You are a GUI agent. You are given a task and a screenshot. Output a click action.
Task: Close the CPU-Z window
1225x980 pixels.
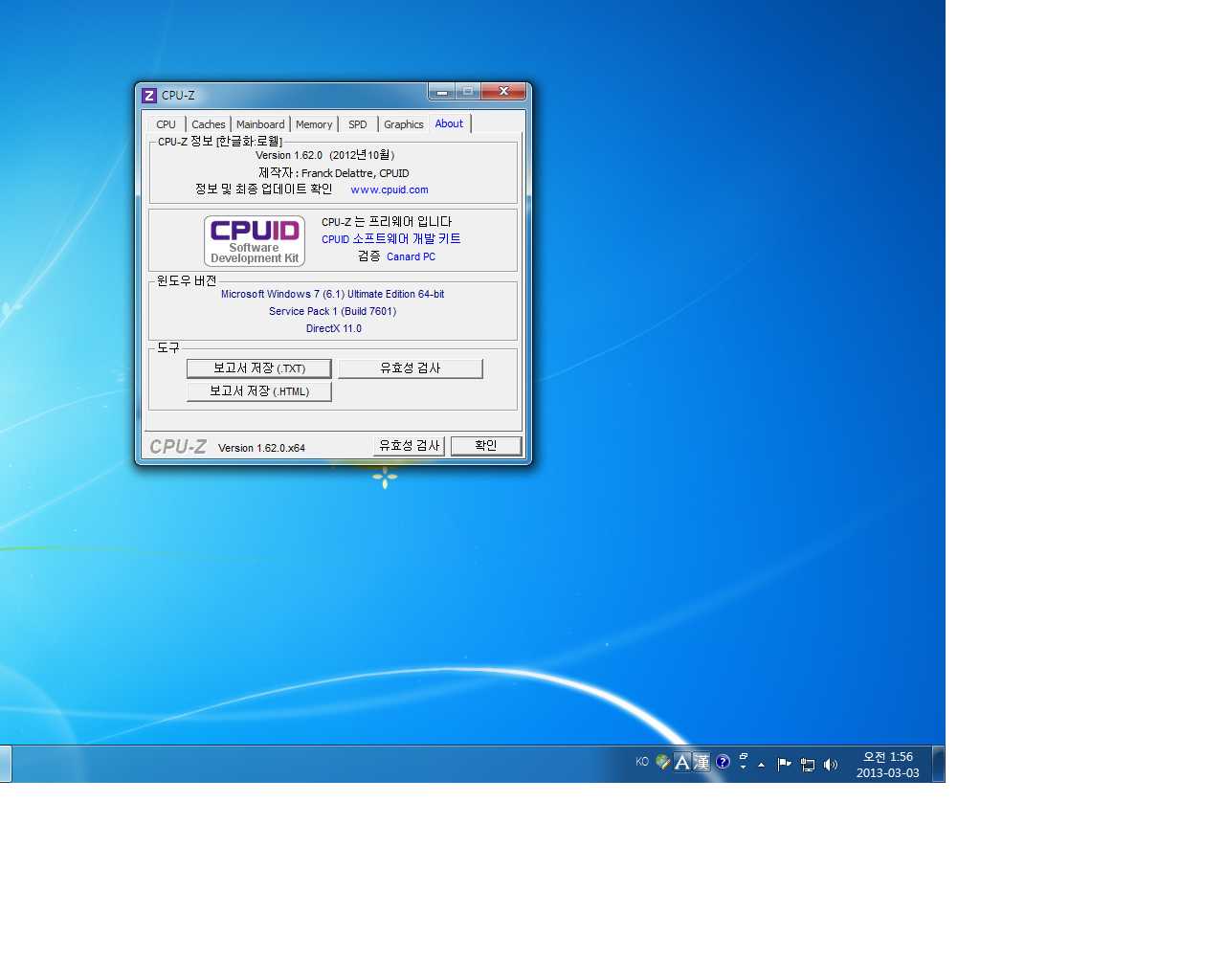(x=503, y=92)
